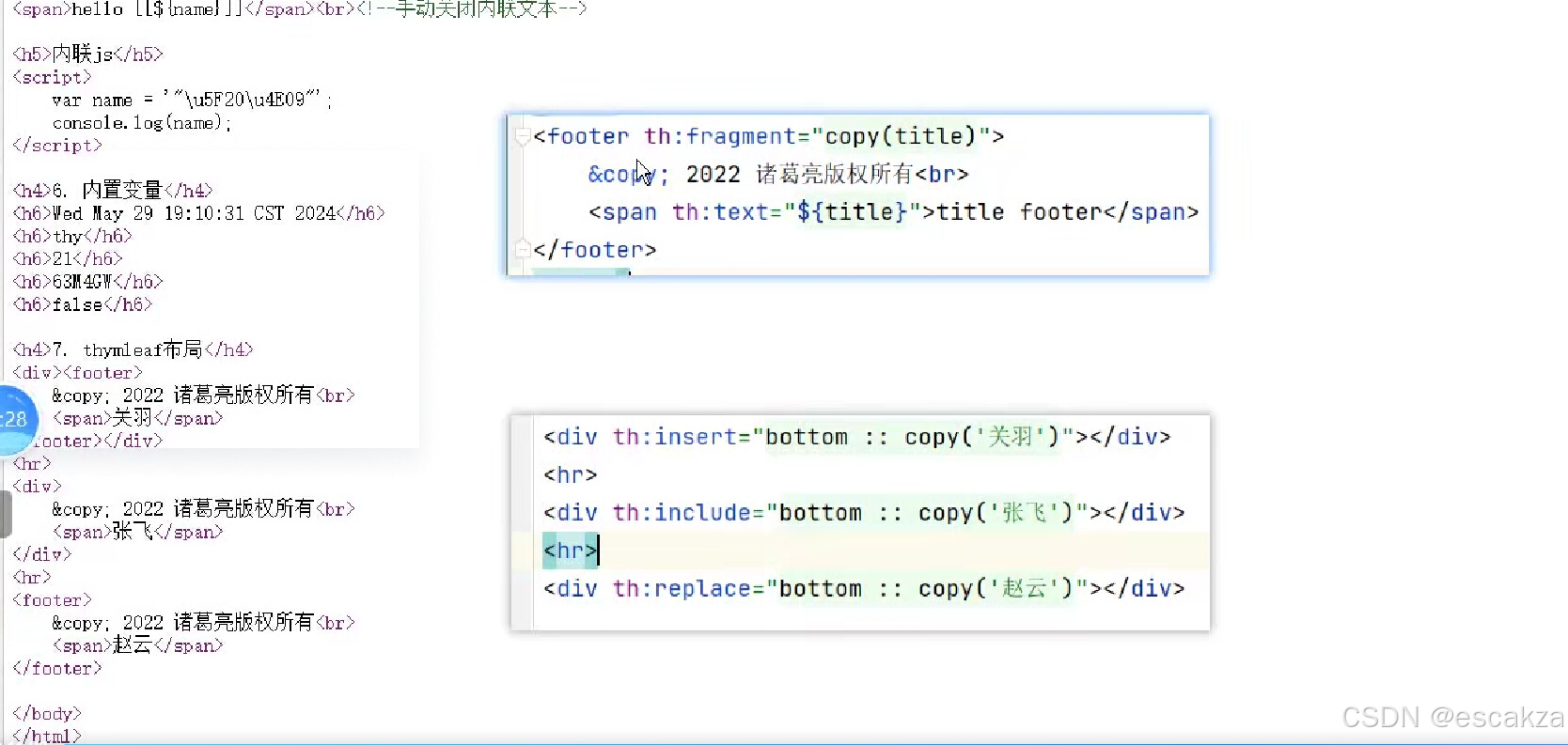Click the </footer> line below the 赵云 span
The height and width of the screenshot is (745, 1568).
56,668
